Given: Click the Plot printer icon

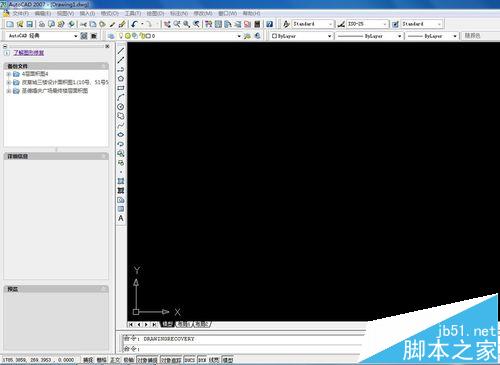Looking at the screenshot, I should tap(42, 24).
